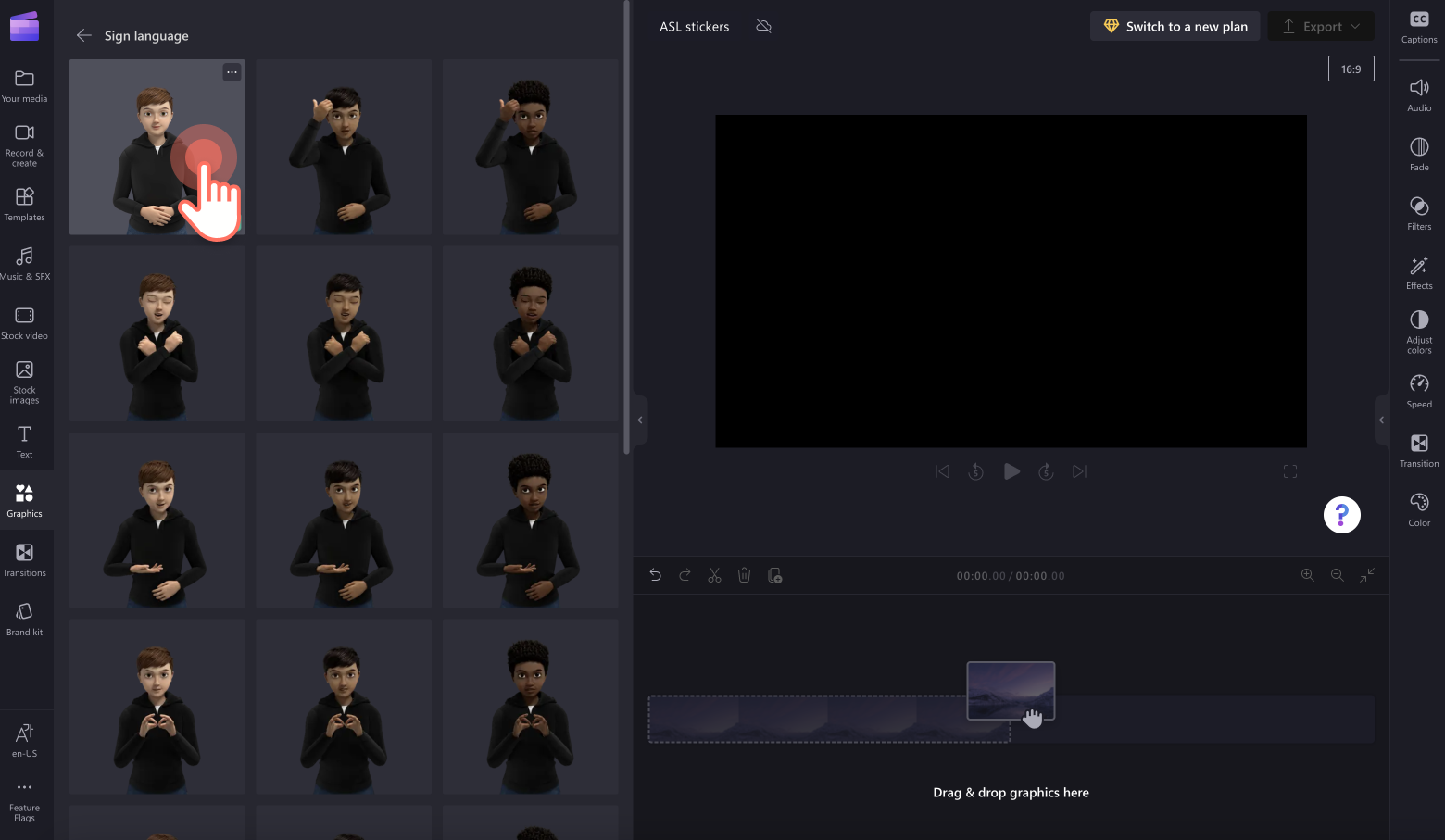Change the 16:9 aspect ratio
Image resolution: width=1445 pixels, height=840 pixels.
click(x=1351, y=69)
